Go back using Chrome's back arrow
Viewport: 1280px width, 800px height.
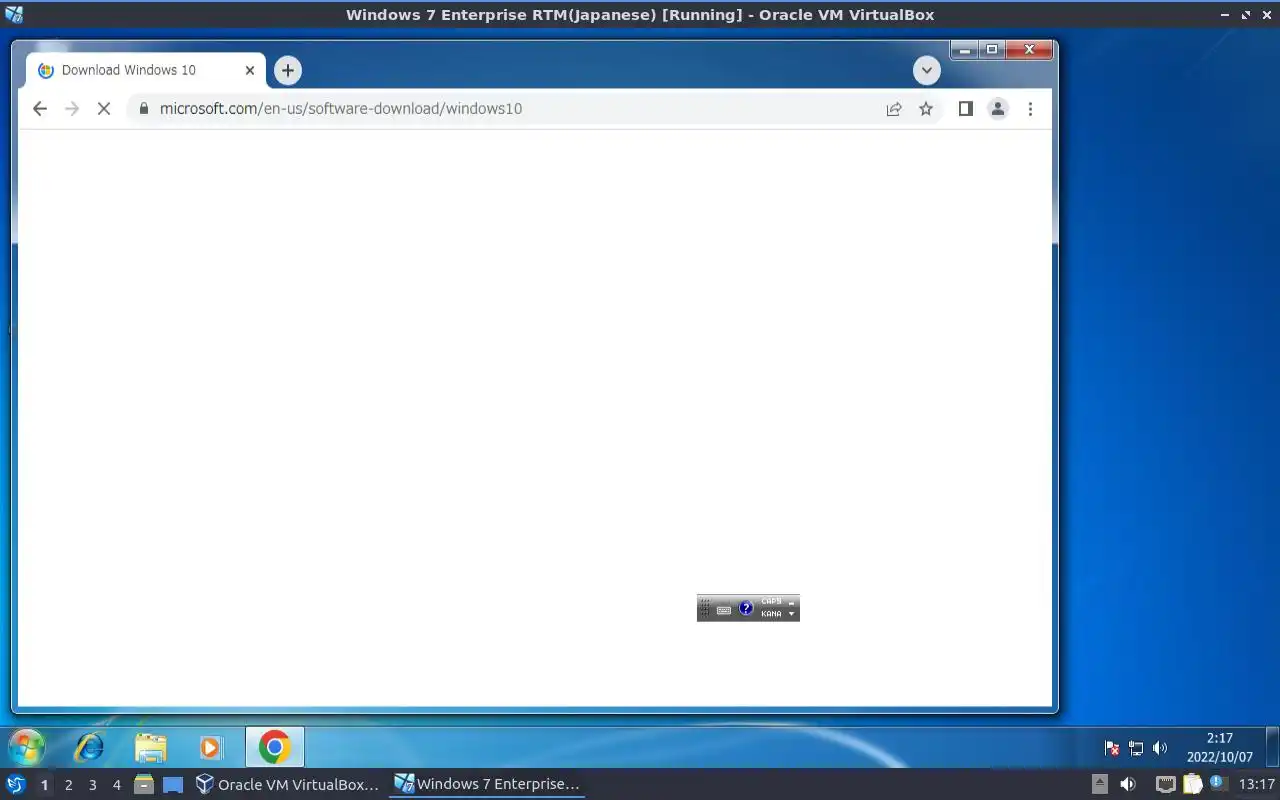[x=40, y=109]
